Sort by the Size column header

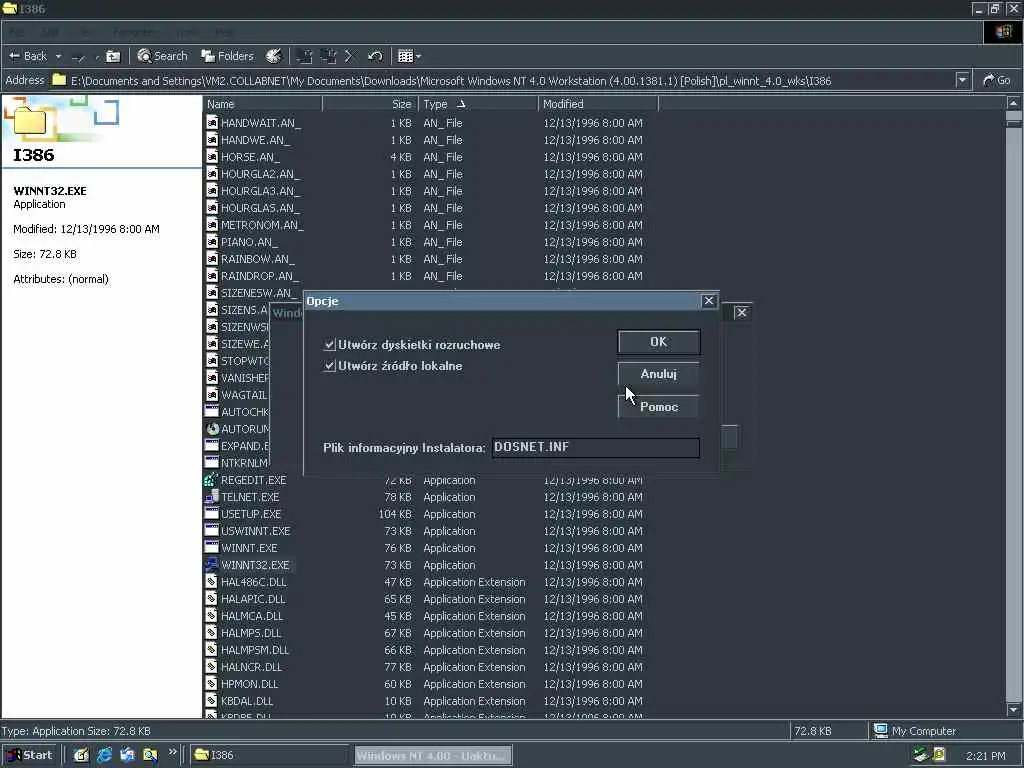[370, 104]
